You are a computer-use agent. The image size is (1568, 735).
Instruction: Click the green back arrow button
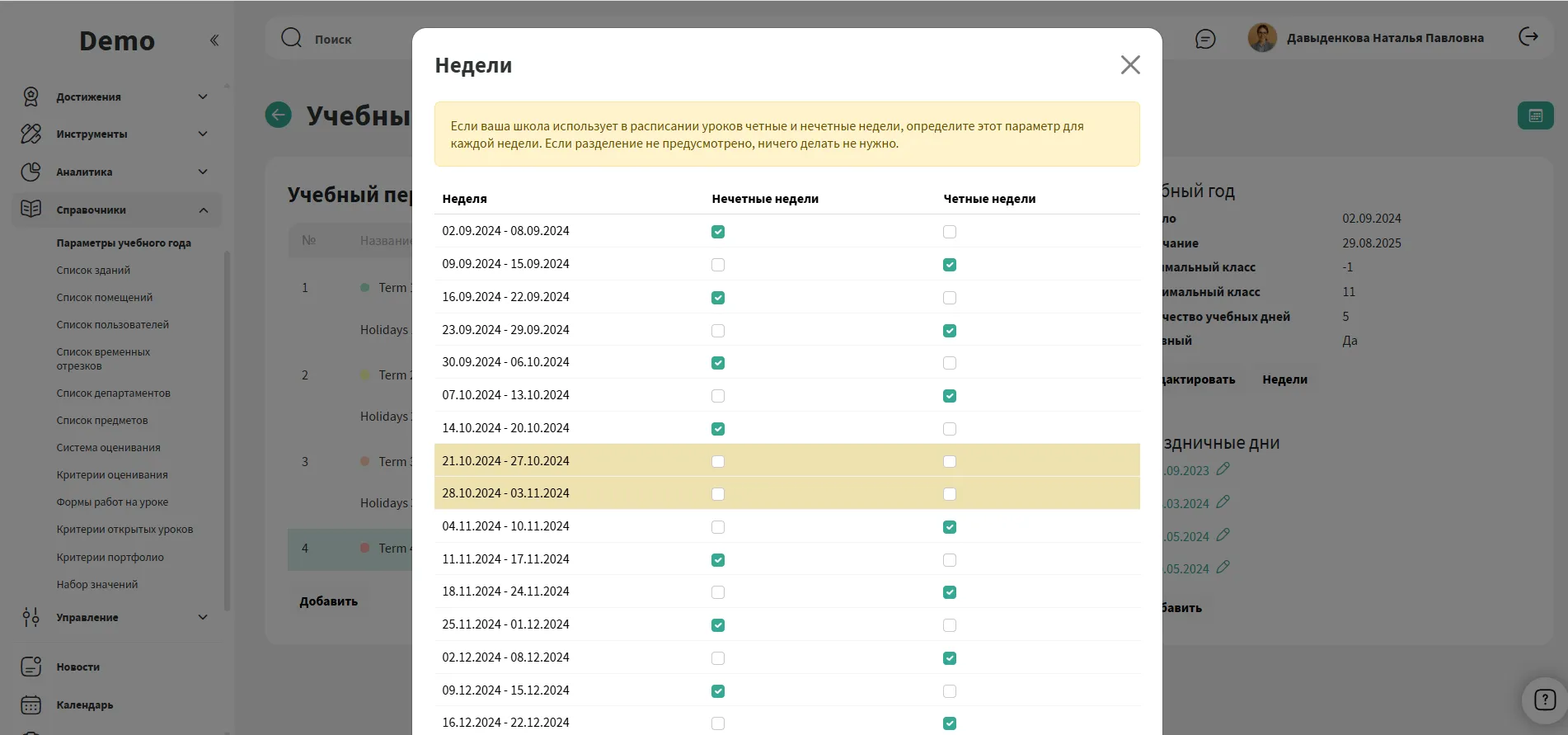coord(279,115)
